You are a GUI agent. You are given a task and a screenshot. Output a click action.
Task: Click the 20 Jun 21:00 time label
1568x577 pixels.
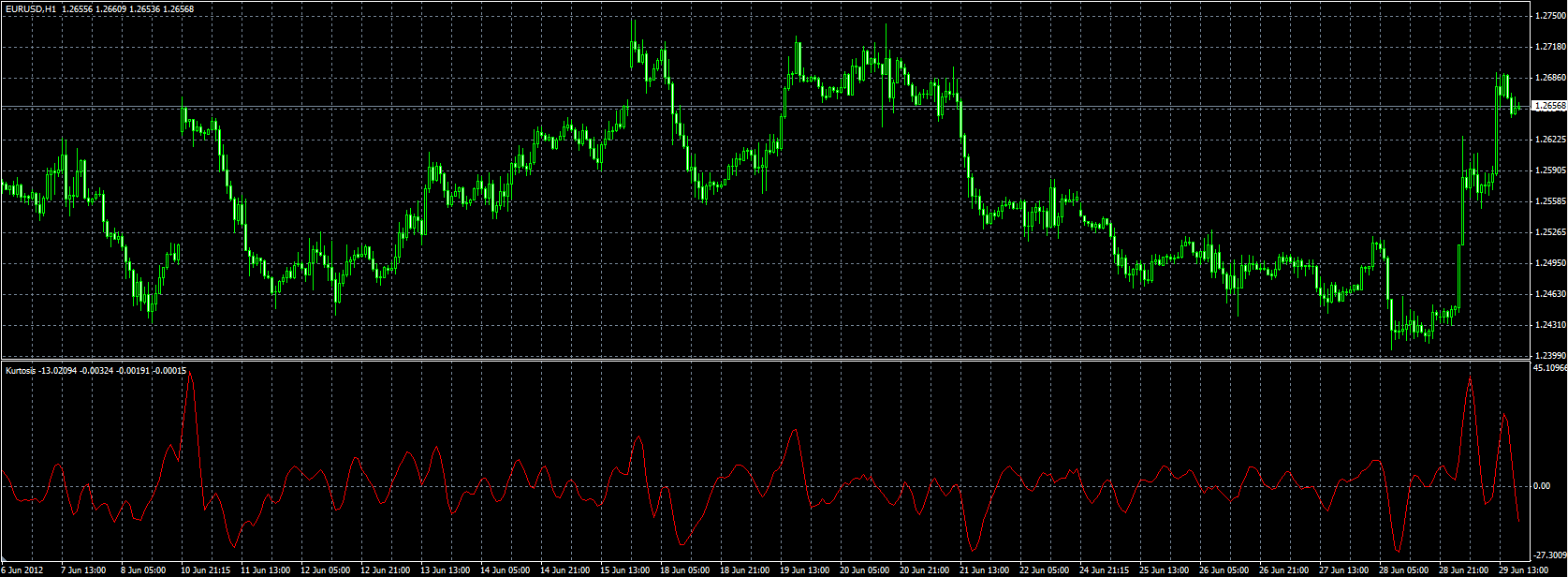pos(924,570)
